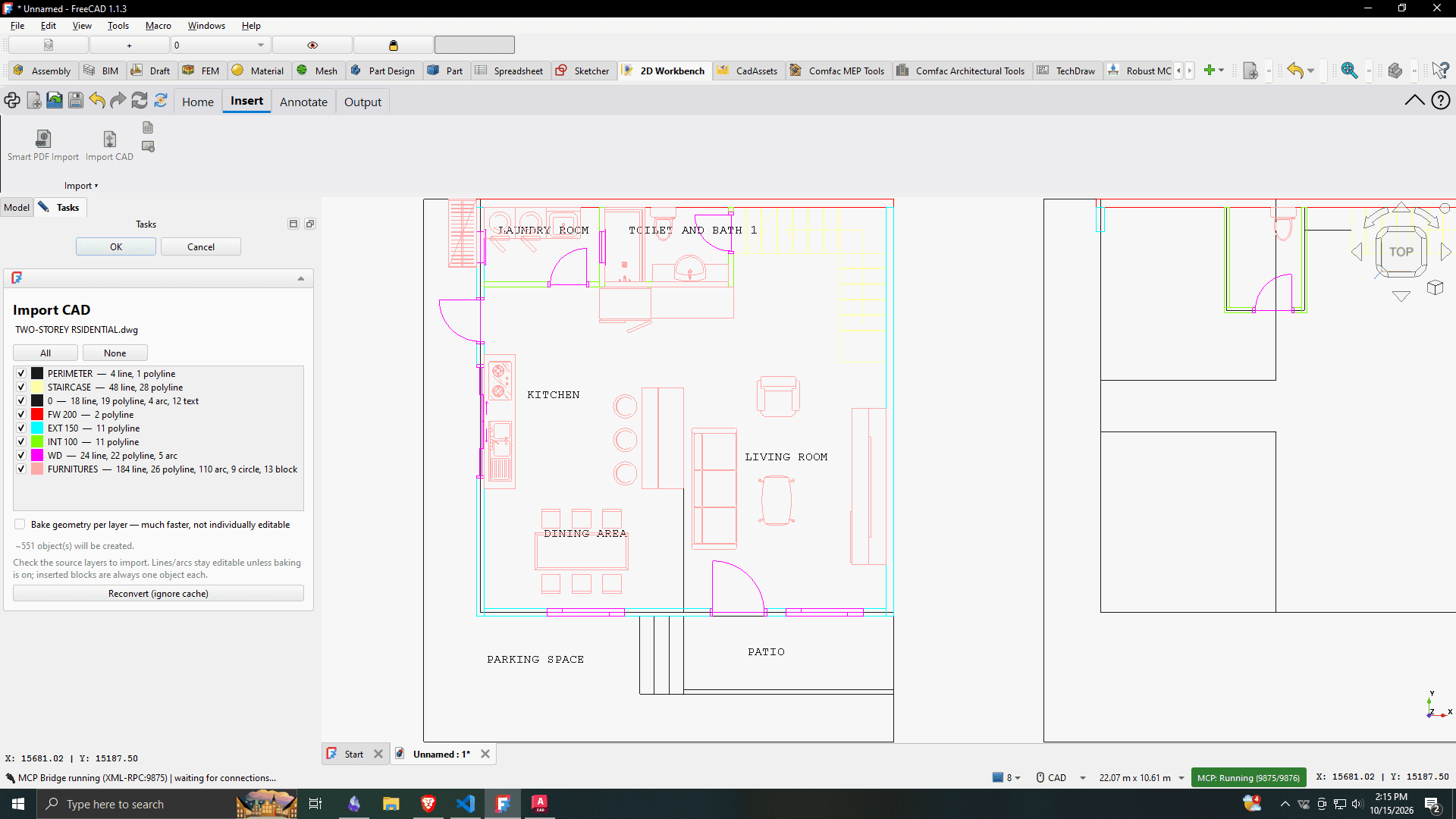
Task: Click the green plus add-workbench icon
Action: pos(1210,71)
